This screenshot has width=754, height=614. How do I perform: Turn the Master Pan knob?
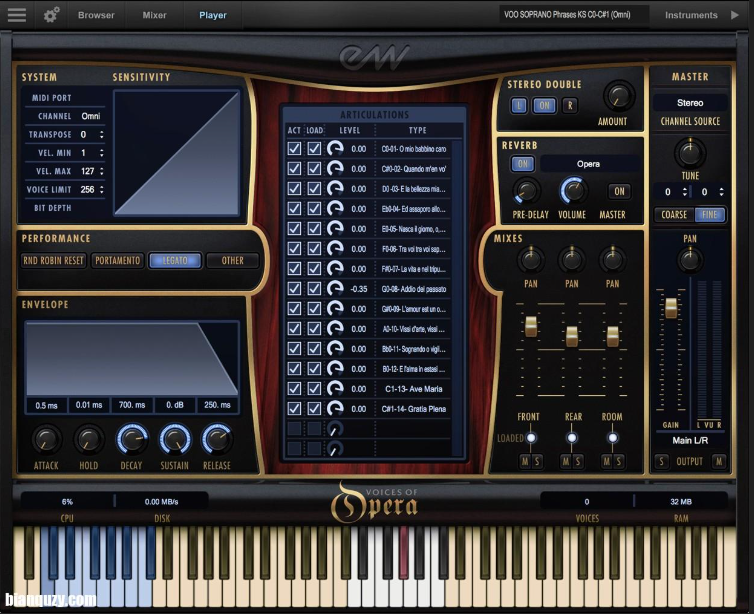pyautogui.click(x=690, y=260)
